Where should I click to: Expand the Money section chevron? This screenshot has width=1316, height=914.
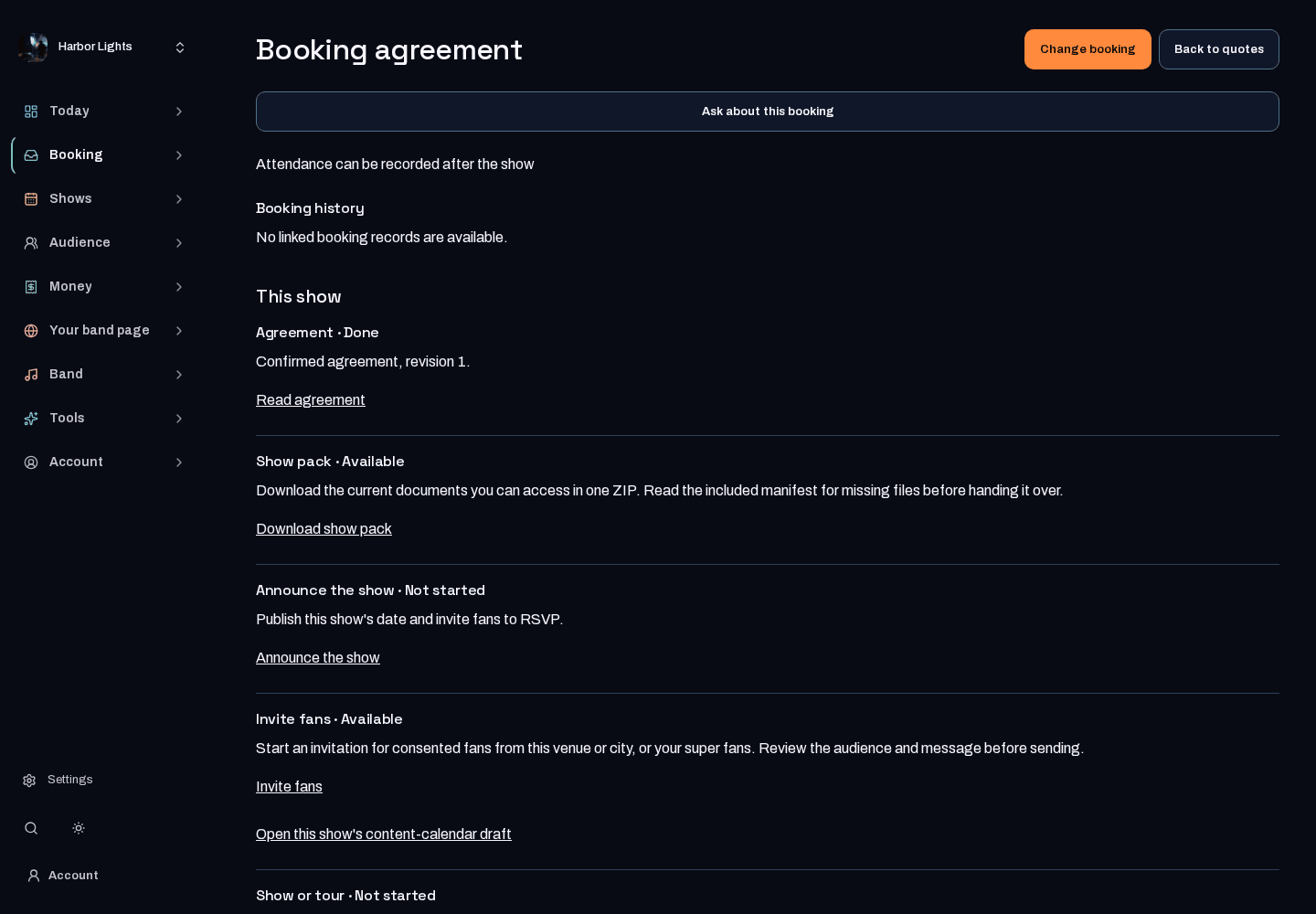[179, 287]
